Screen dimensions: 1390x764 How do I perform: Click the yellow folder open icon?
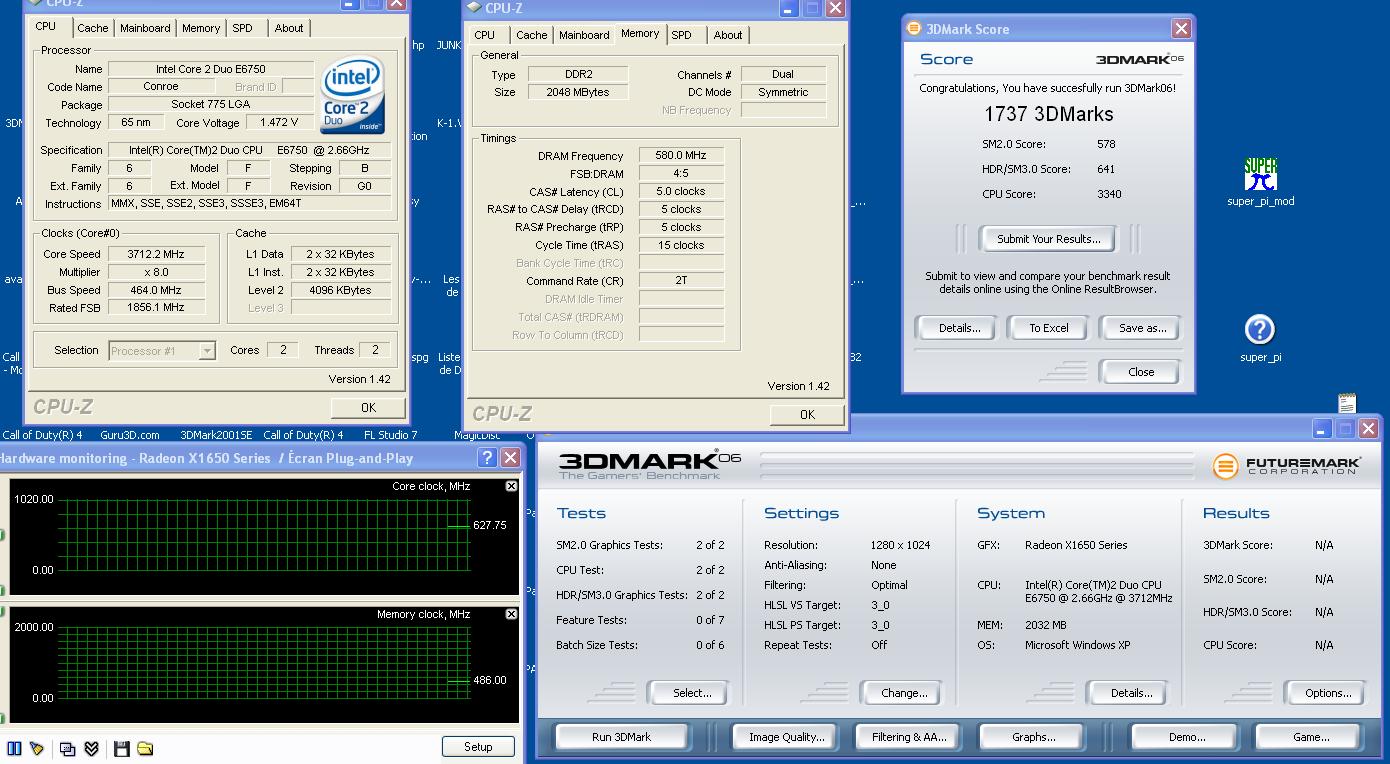tap(145, 748)
